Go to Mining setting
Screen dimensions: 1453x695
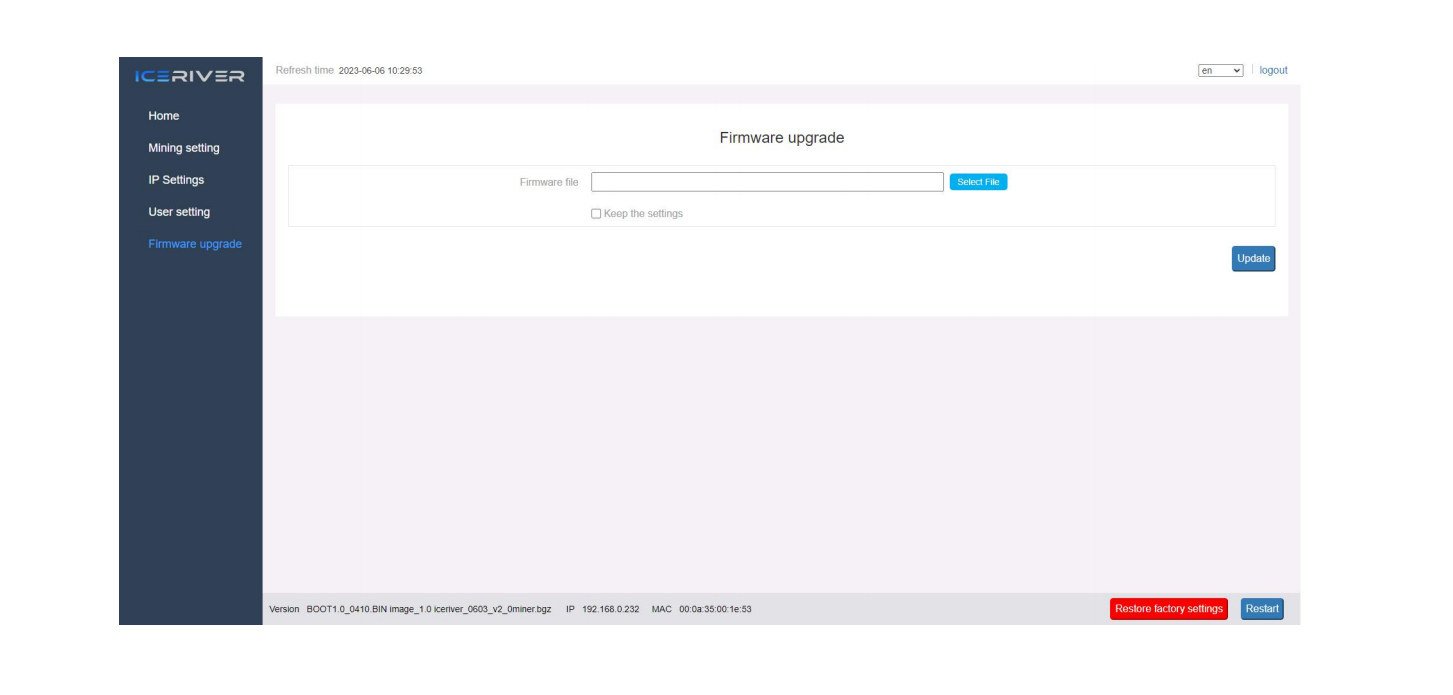pyautogui.click(x=184, y=148)
